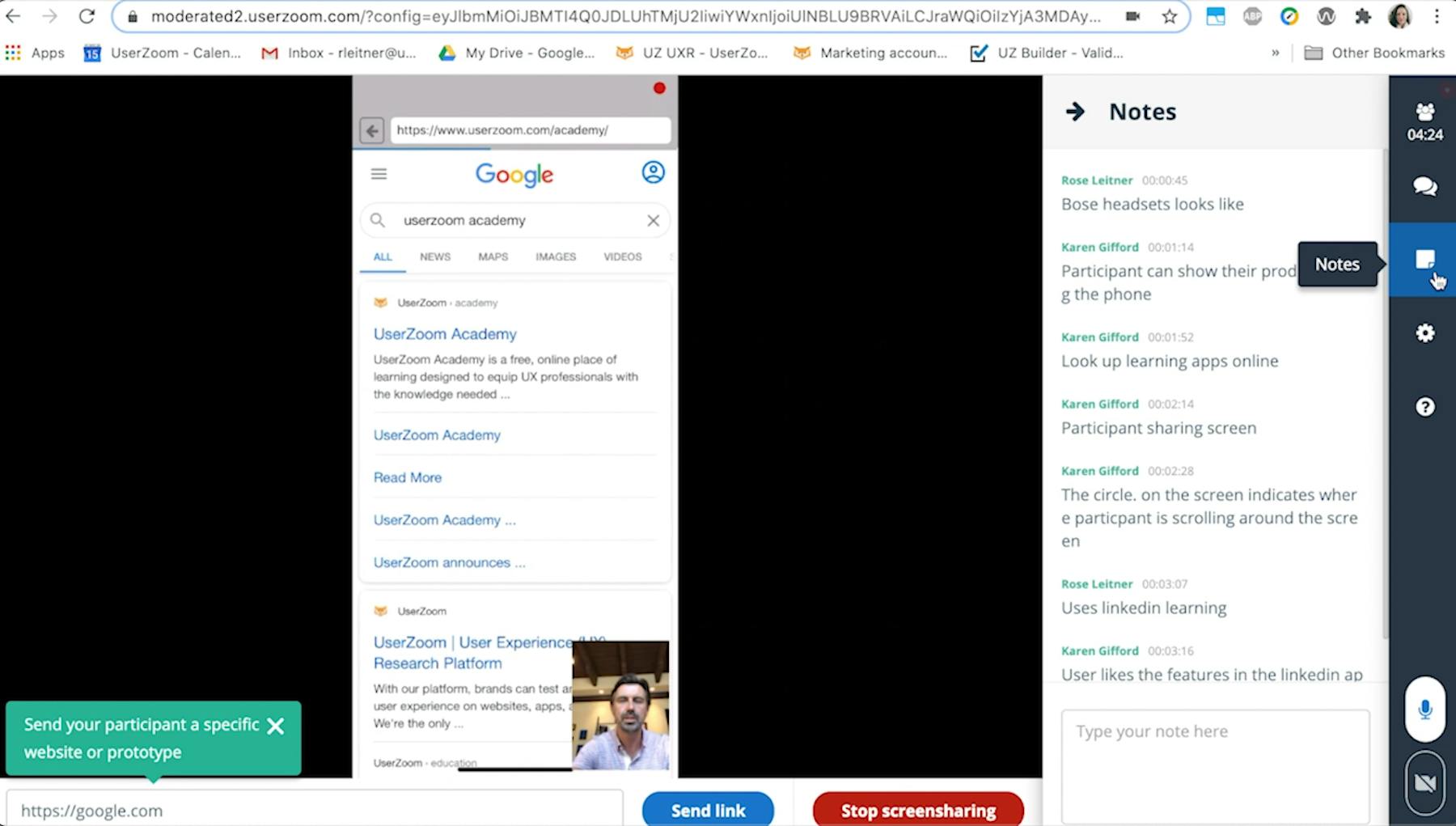Click the Google logo
The height and width of the screenshot is (826, 1456).
[x=514, y=175]
